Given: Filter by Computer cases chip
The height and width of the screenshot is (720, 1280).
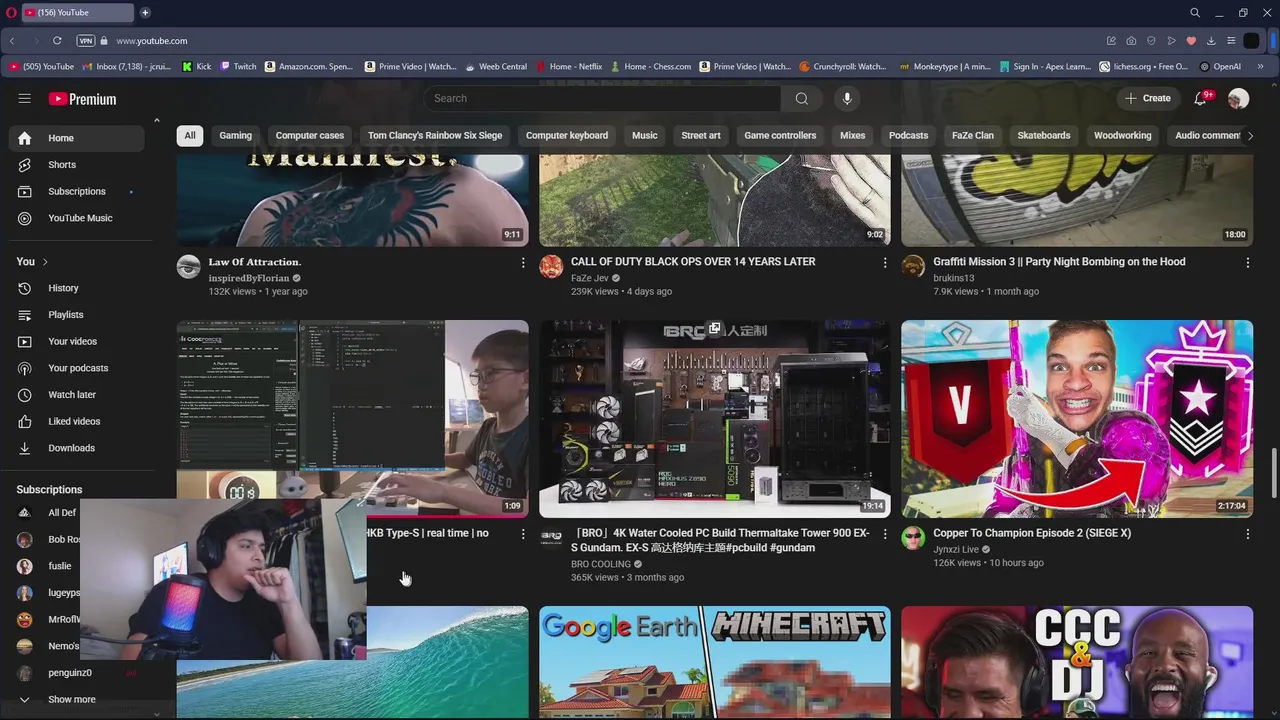Looking at the screenshot, I should (310, 135).
